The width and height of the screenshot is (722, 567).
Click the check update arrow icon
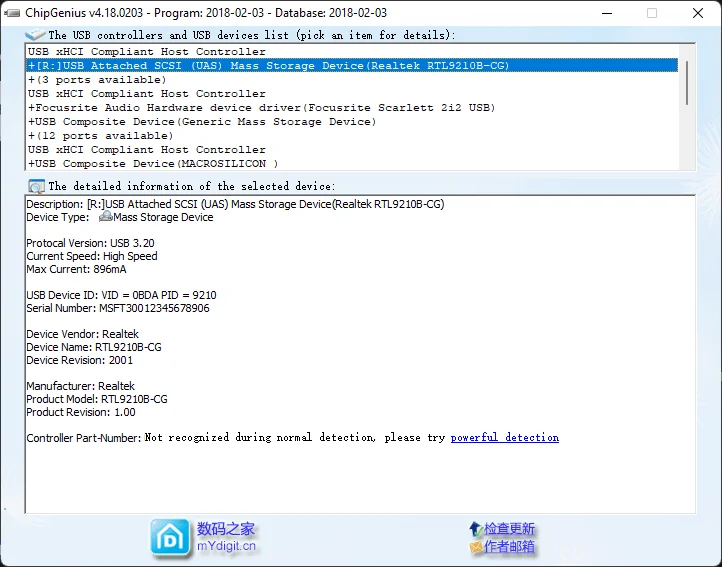[476, 529]
